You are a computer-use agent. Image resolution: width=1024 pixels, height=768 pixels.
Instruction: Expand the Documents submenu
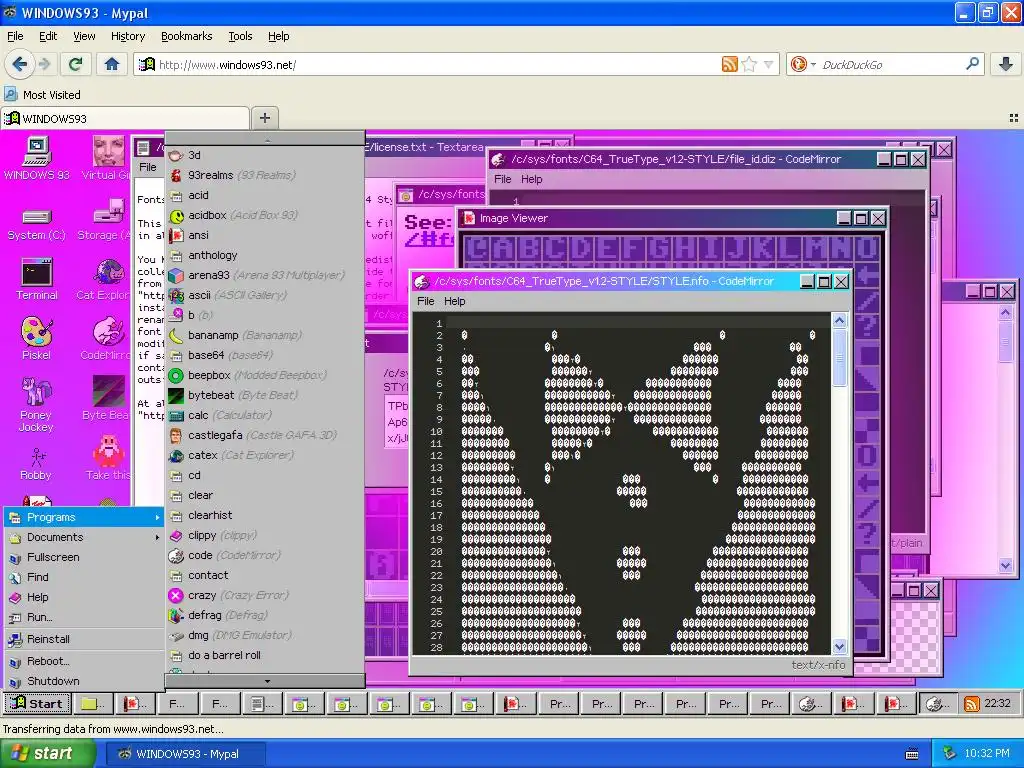click(x=84, y=537)
